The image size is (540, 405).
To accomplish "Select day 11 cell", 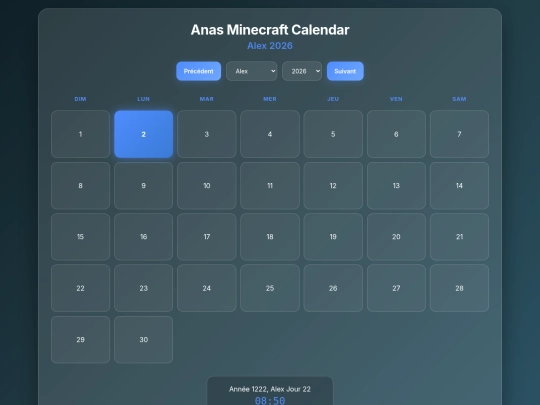I will point(270,186).
